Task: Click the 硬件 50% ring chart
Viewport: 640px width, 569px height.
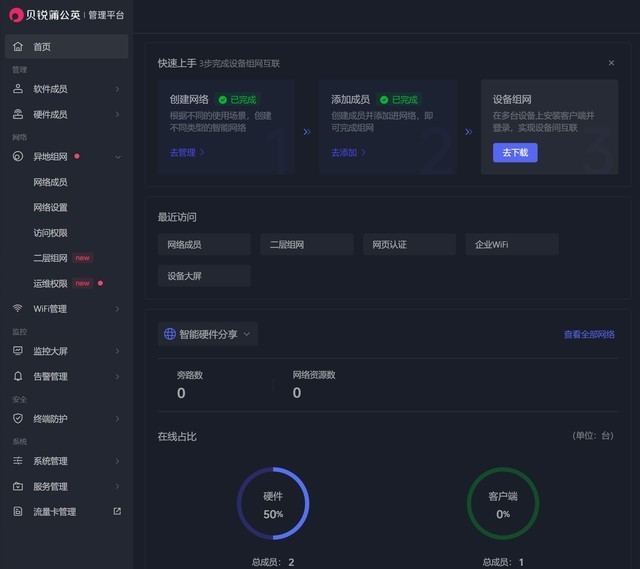Action: tap(273, 503)
